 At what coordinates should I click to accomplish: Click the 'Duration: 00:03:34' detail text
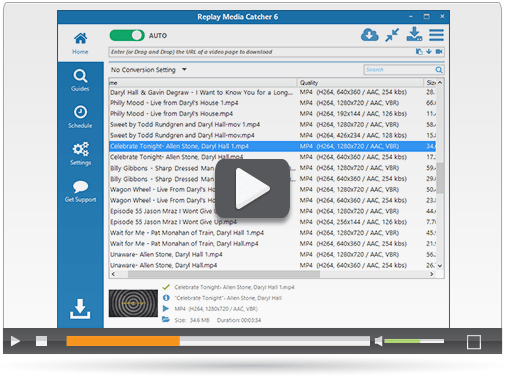239,320
